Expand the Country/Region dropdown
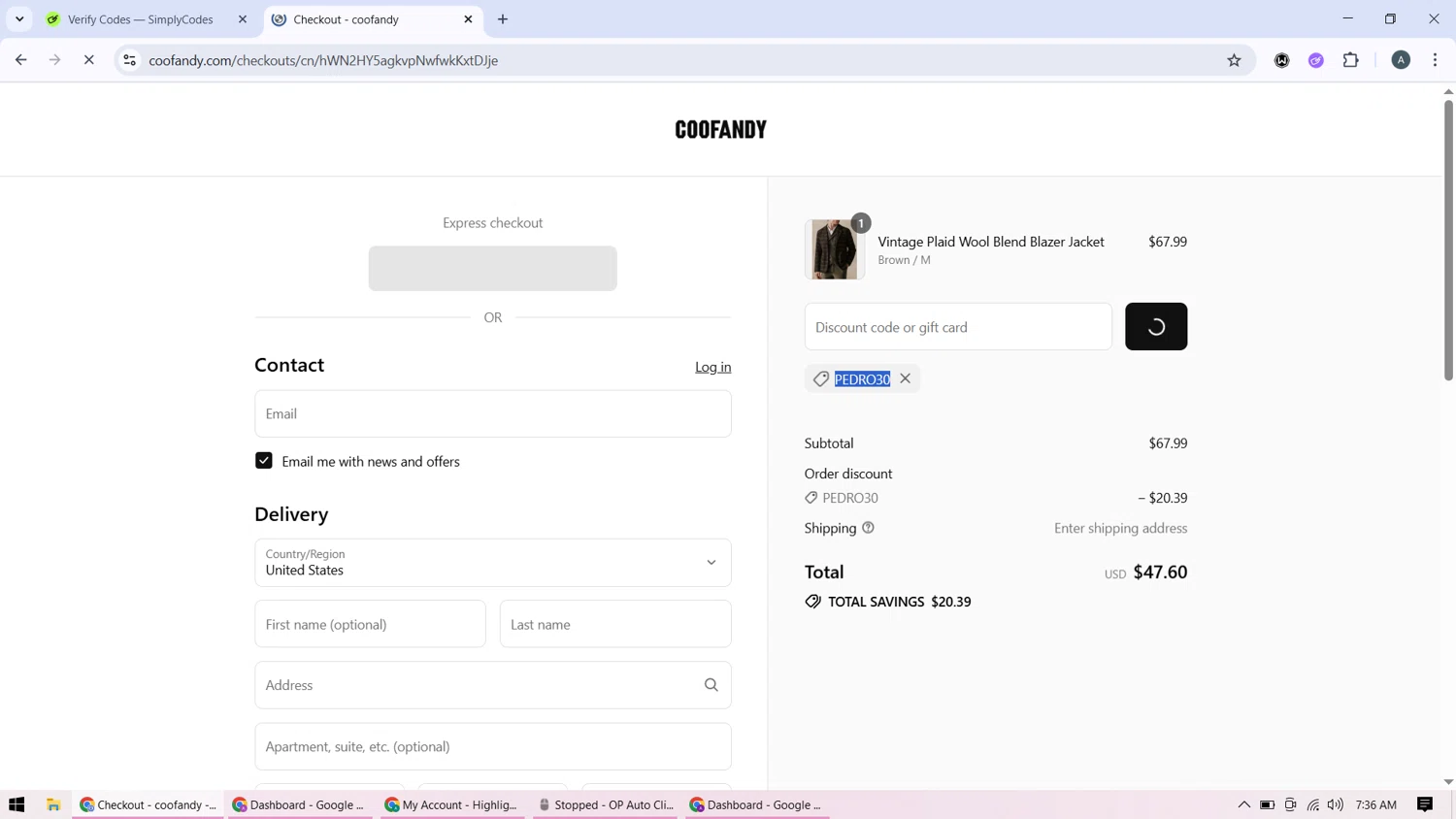The width and height of the screenshot is (1456, 819). (493, 563)
